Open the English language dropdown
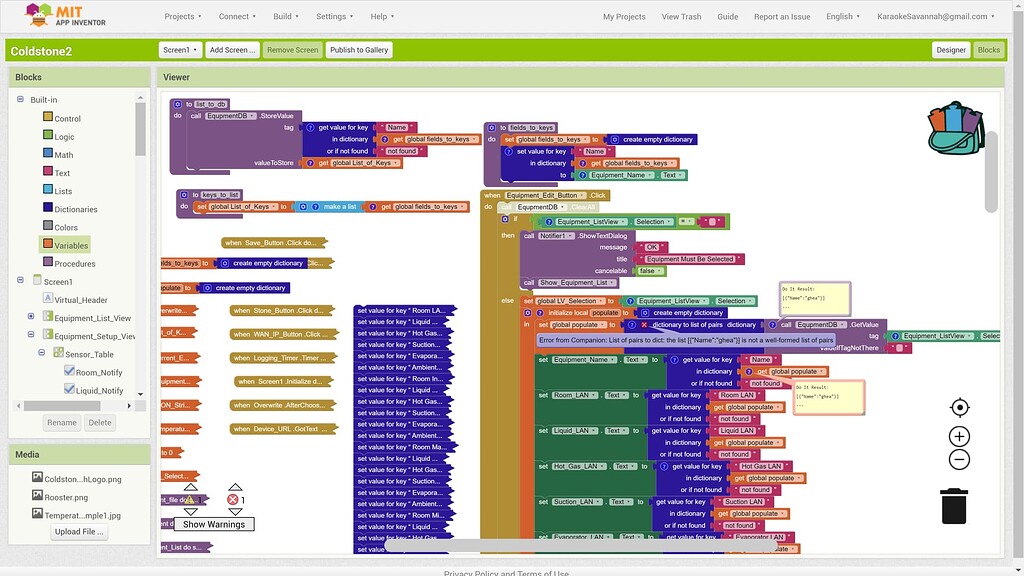The height and width of the screenshot is (576, 1024). (843, 16)
